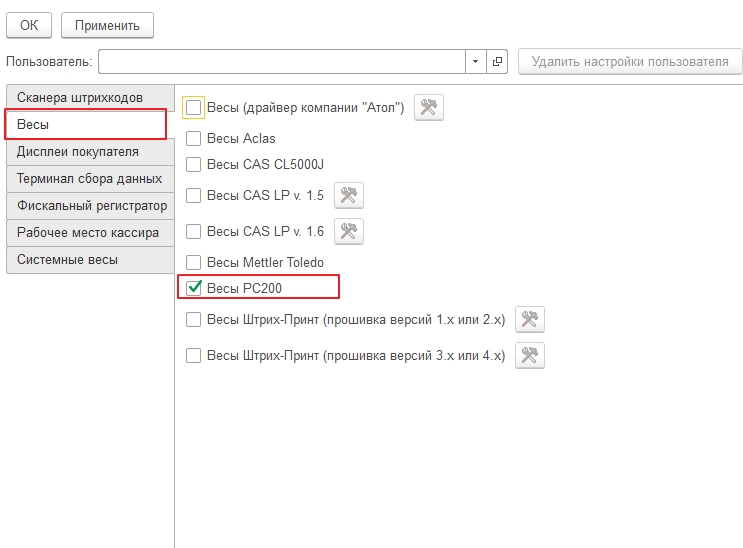
Task: Tick the Весы CAS CL5000J checkbox
Action: click(194, 164)
